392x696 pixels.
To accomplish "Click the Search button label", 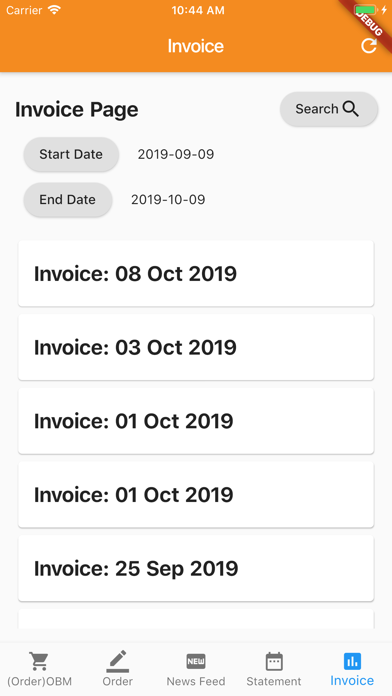I will click(317, 109).
